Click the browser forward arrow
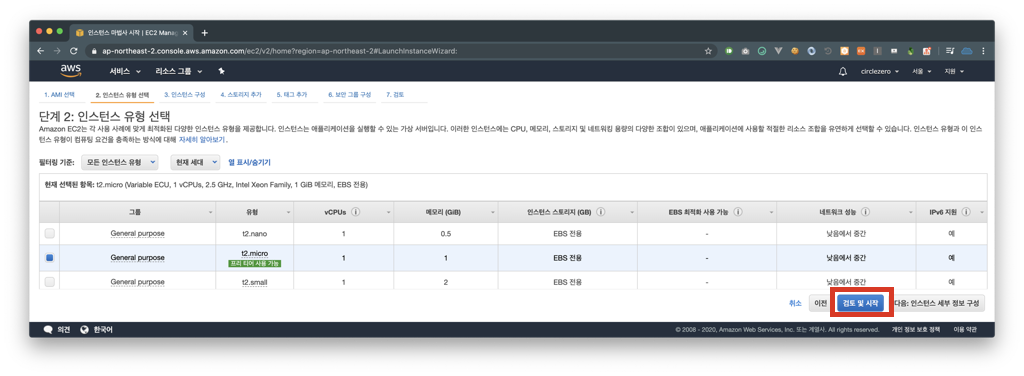Screen dimensions: 1024x376 [x=57, y=50]
